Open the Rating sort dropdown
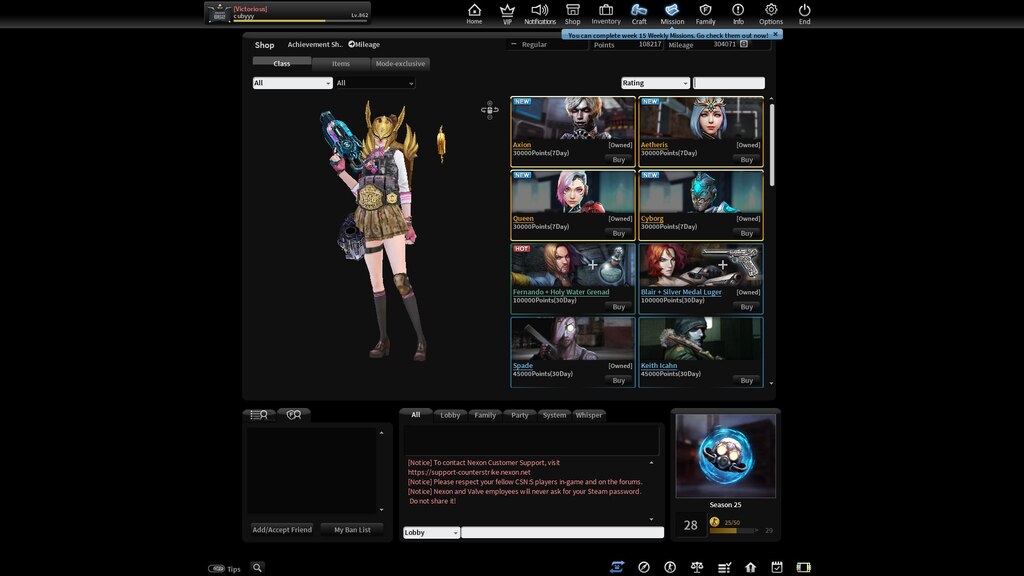1024x576 pixels. click(x=656, y=83)
